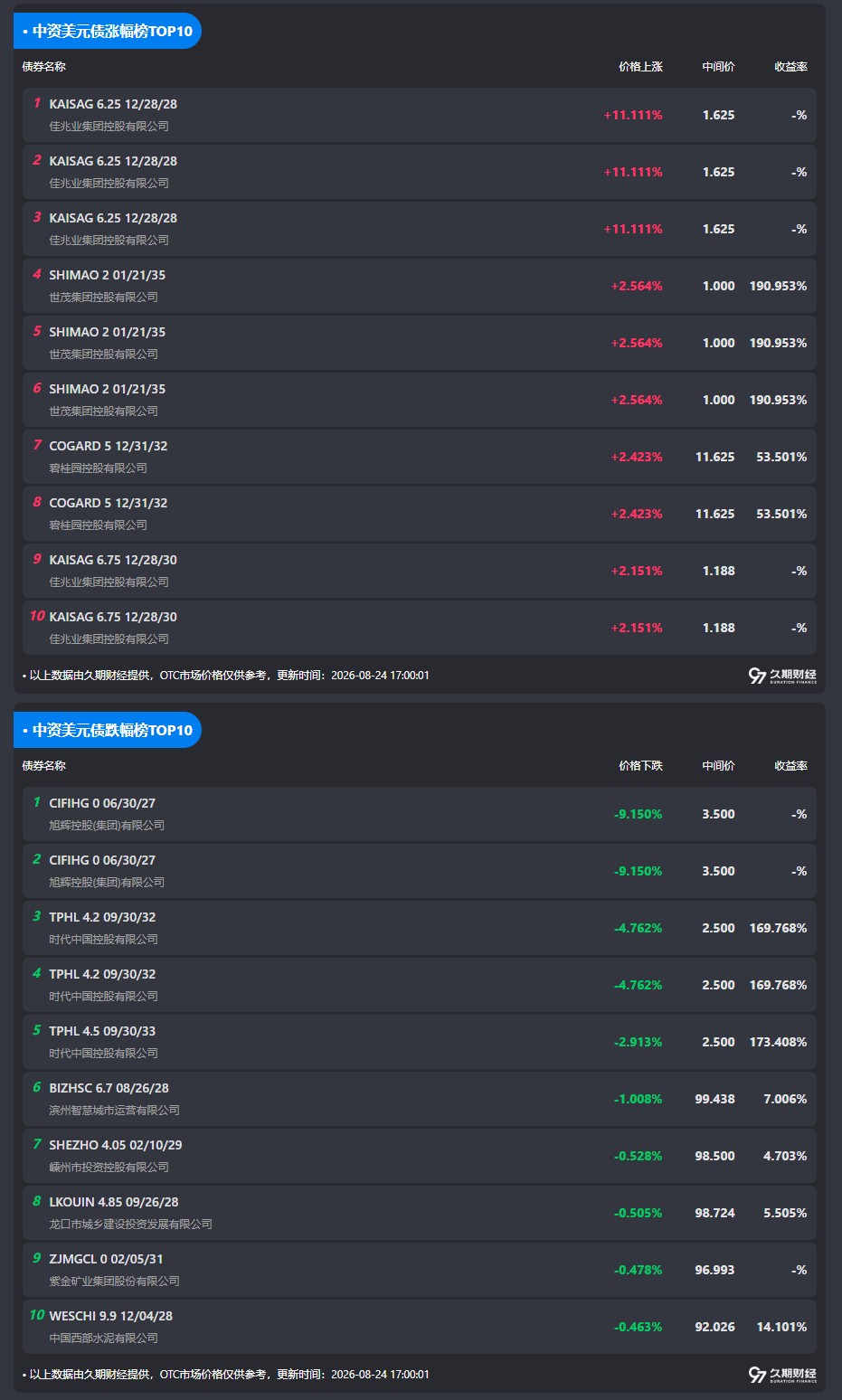Open losers rank 3 TPHL 4.2 09/30/32
Viewport: 842px width, 1400px height.
click(420, 928)
